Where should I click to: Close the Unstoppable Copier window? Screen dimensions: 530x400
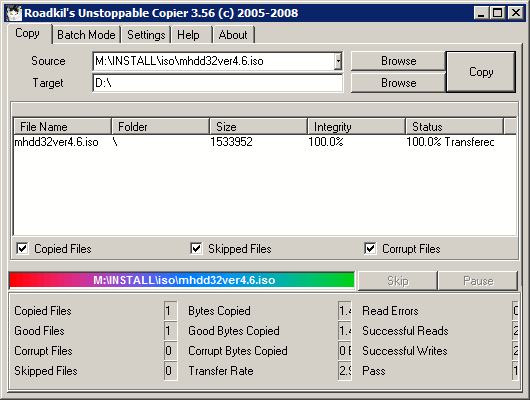(516, 13)
